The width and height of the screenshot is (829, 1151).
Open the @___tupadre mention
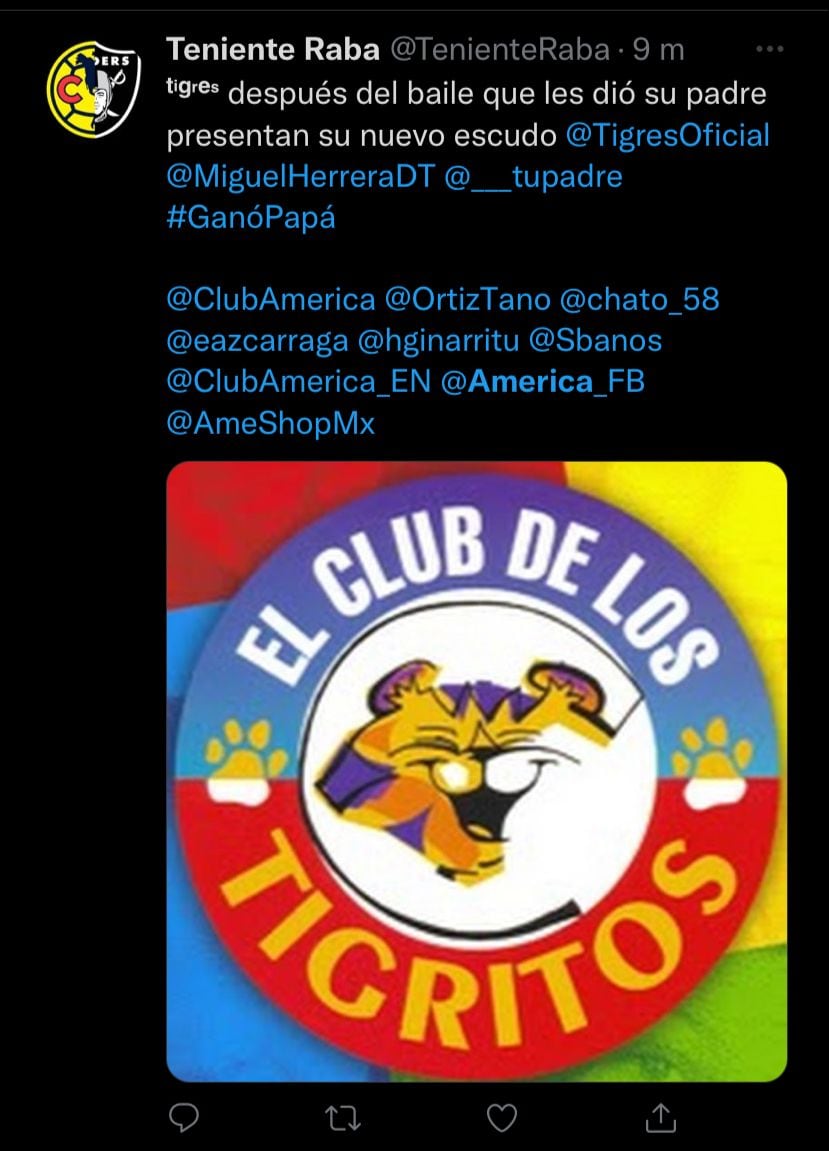(x=533, y=177)
